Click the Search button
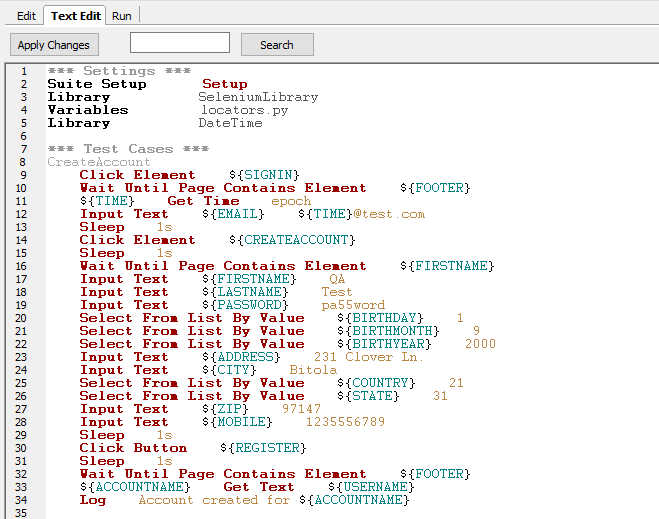This screenshot has width=659, height=519. [277, 45]
